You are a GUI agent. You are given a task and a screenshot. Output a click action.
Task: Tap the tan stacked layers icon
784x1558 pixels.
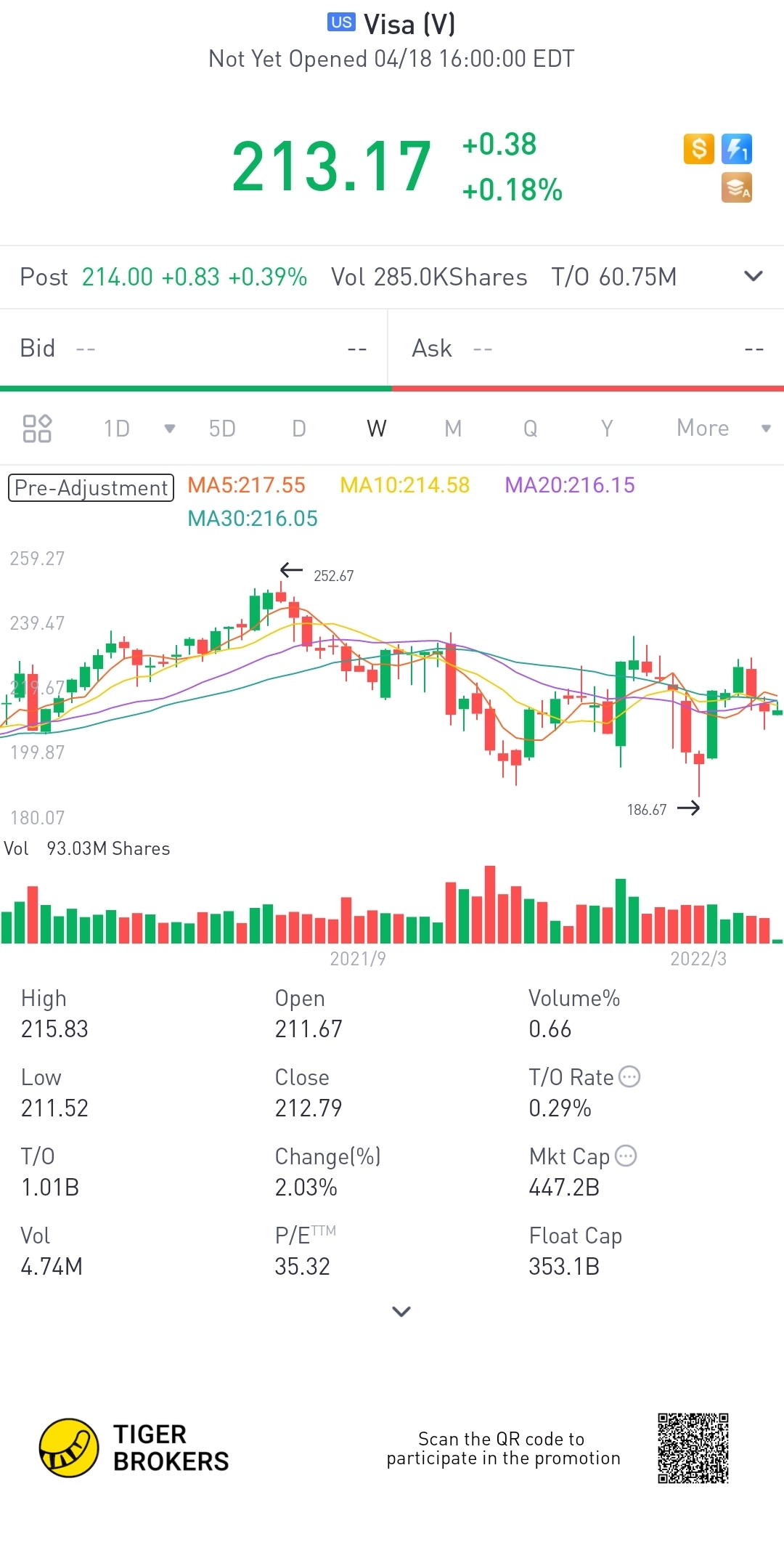[737, 187]
